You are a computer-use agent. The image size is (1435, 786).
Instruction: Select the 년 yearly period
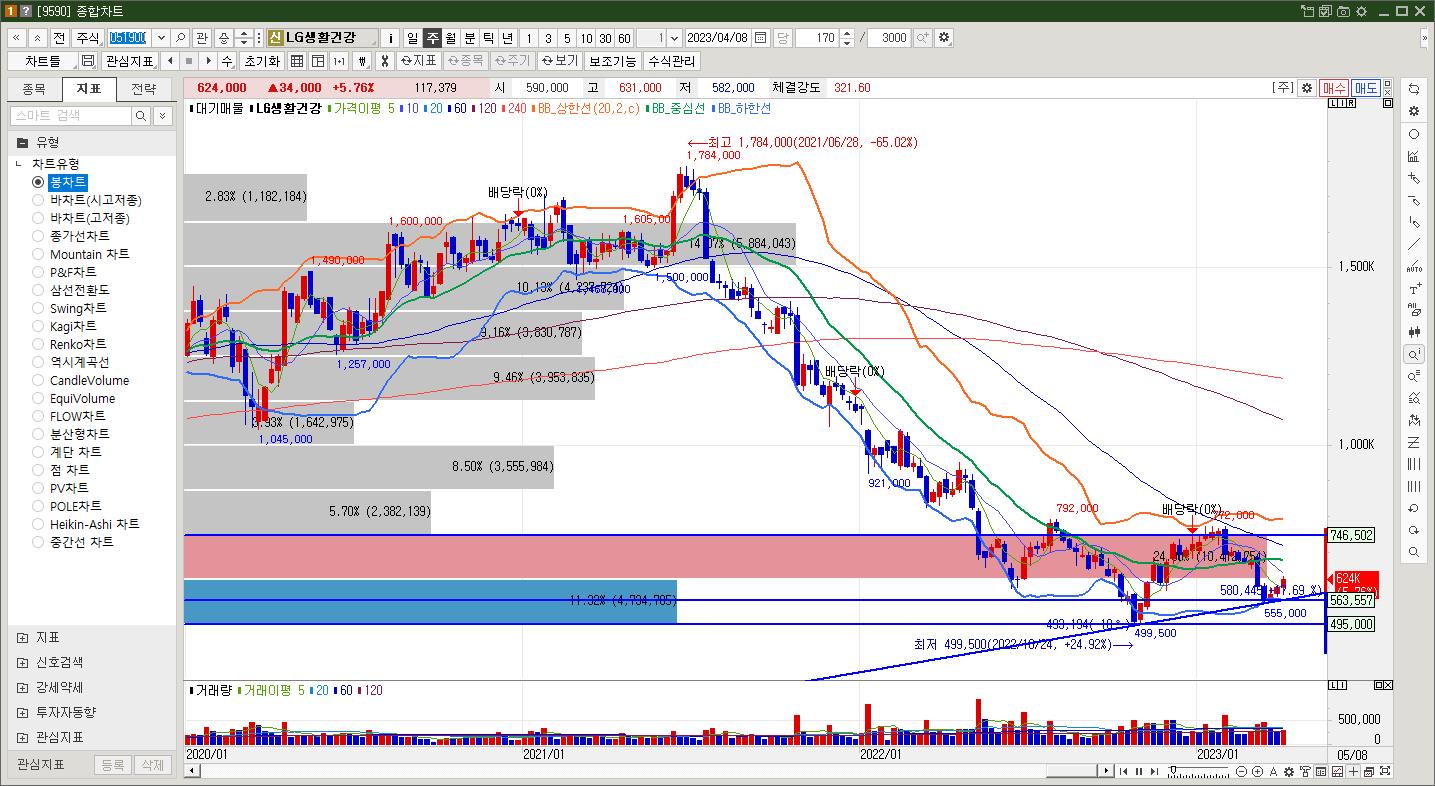[x=508, y=38]
